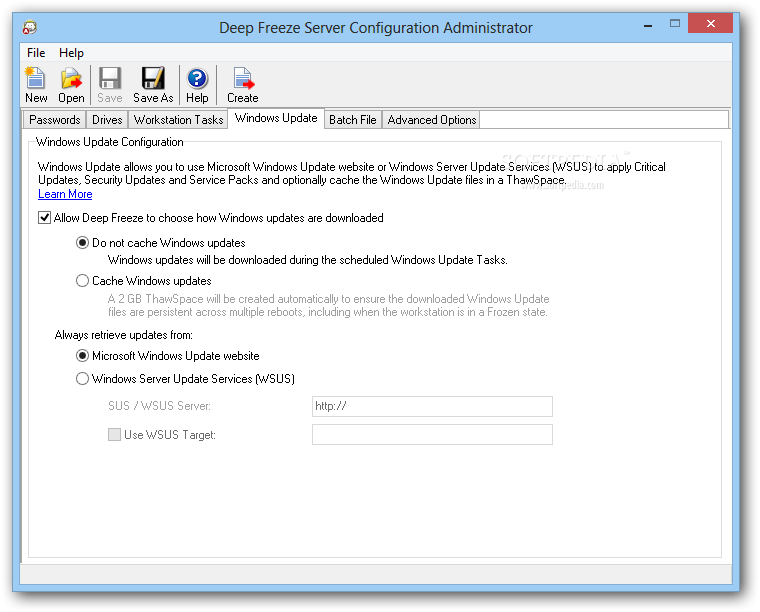
Task: Select the Windows Update tab
Action: pyautogui.click(x=276, y=118)
